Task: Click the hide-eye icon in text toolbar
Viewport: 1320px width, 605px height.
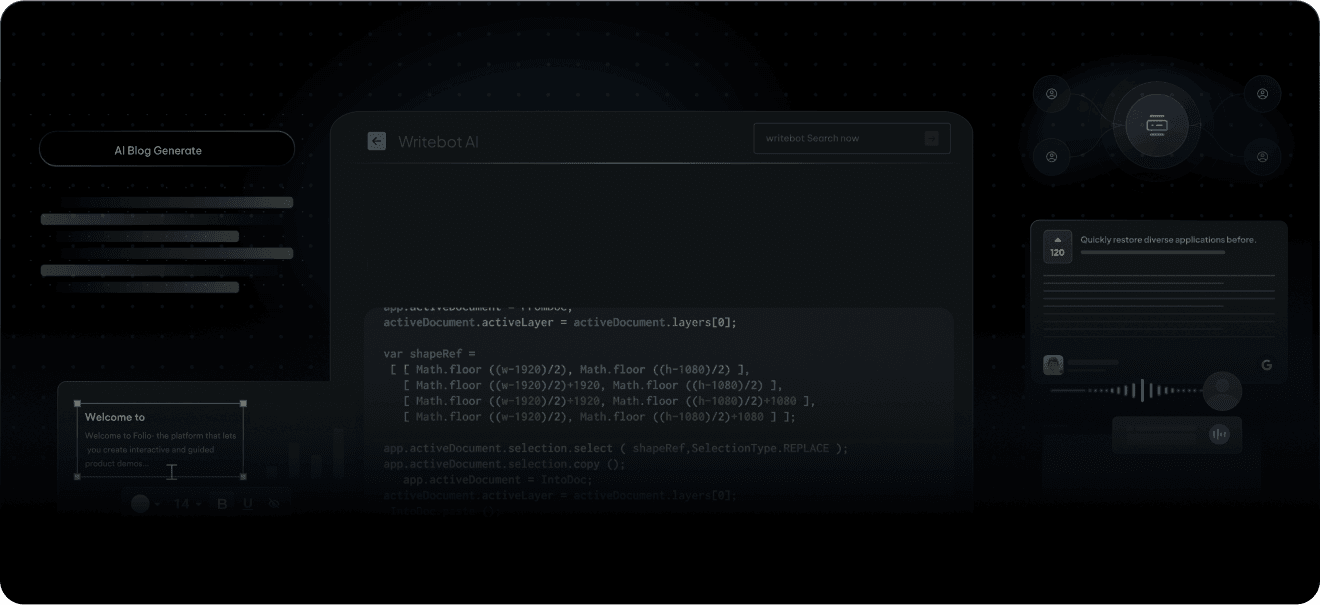Action: 274,503
